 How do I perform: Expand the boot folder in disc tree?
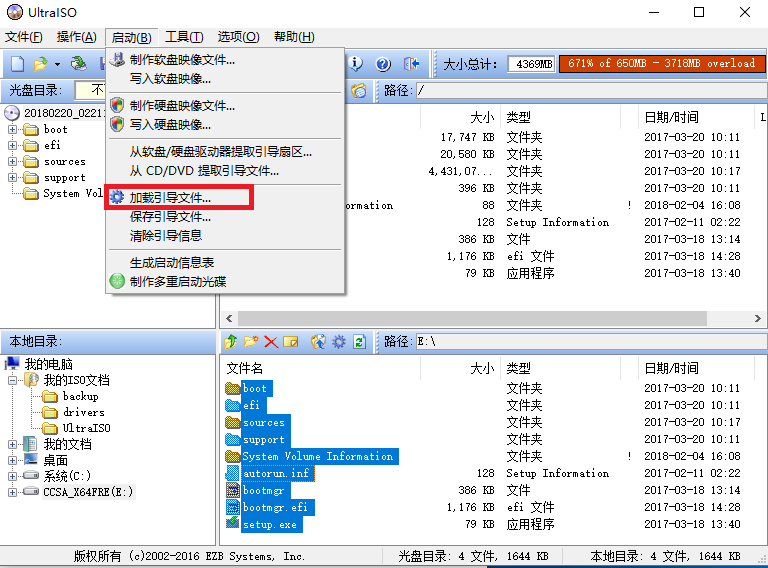click(12, 129)
